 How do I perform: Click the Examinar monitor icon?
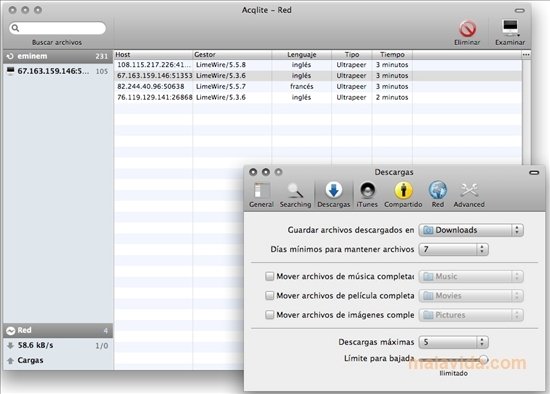pos(510,28)
